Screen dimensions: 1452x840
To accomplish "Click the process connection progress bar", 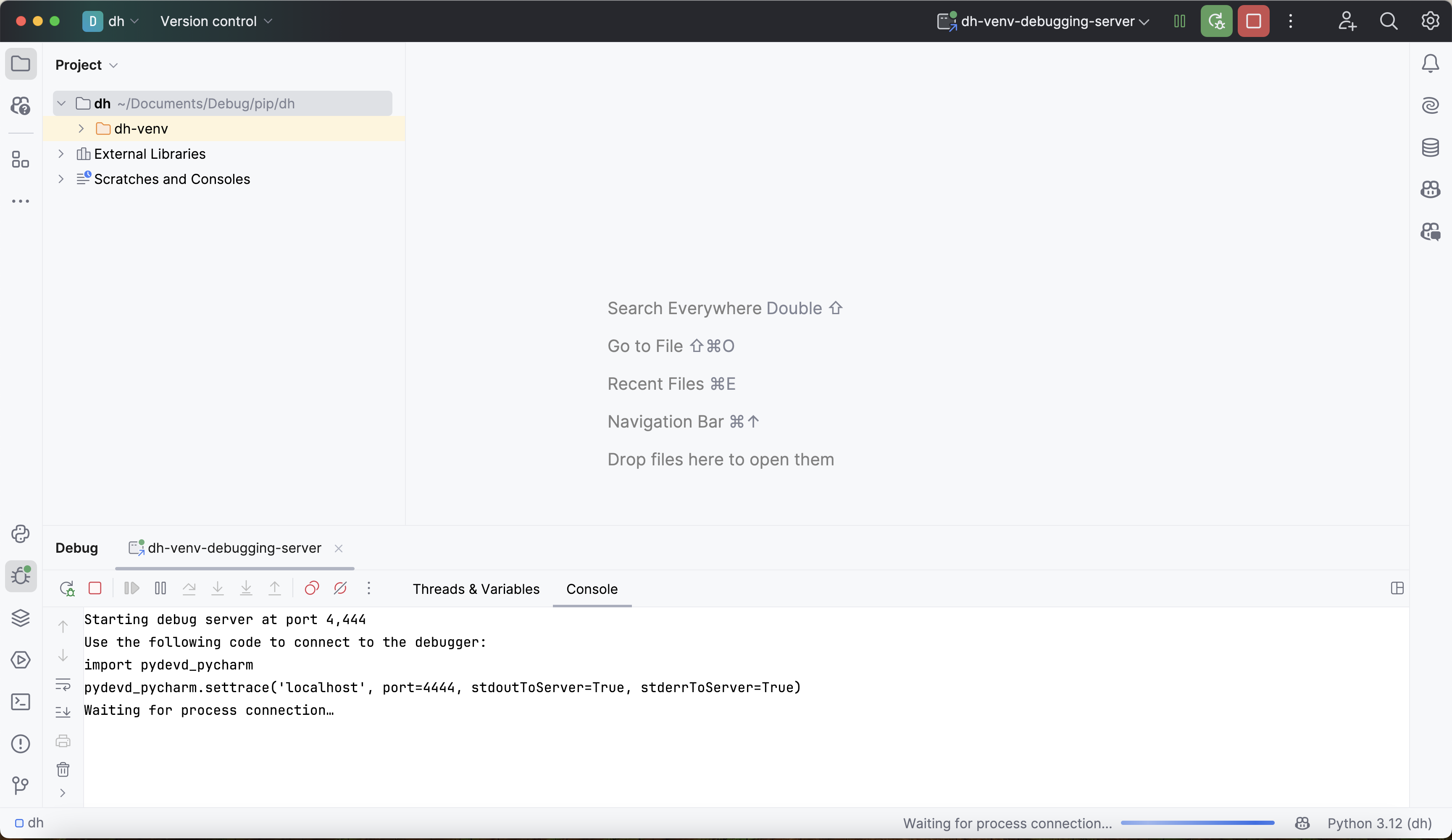I will [x=1197, y=823].
